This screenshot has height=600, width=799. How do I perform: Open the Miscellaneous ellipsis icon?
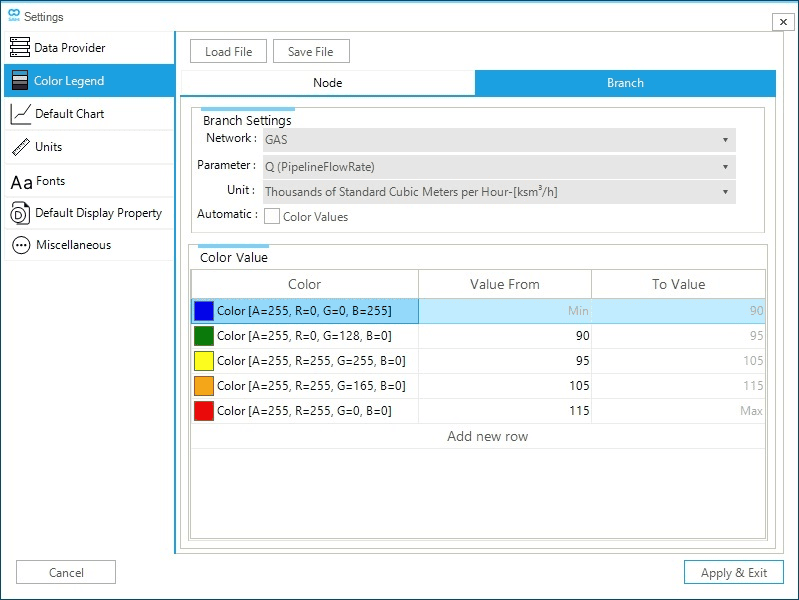click(20, 245)
